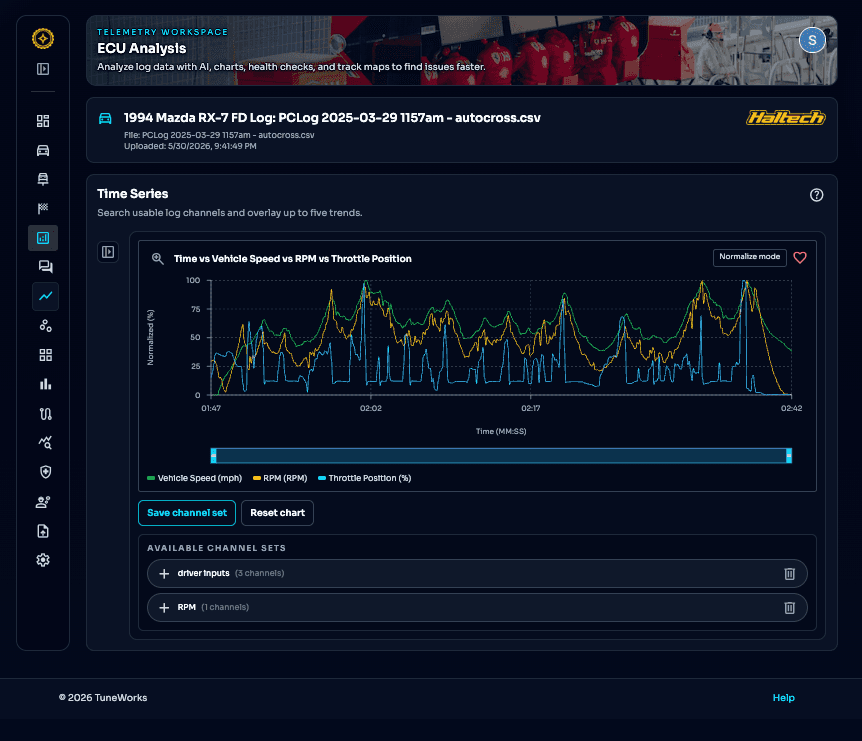Toggle Throttle Position (%) legend entry
This screenshot has width=862, height=741.
pyautogui.click(x=364, y=478)
